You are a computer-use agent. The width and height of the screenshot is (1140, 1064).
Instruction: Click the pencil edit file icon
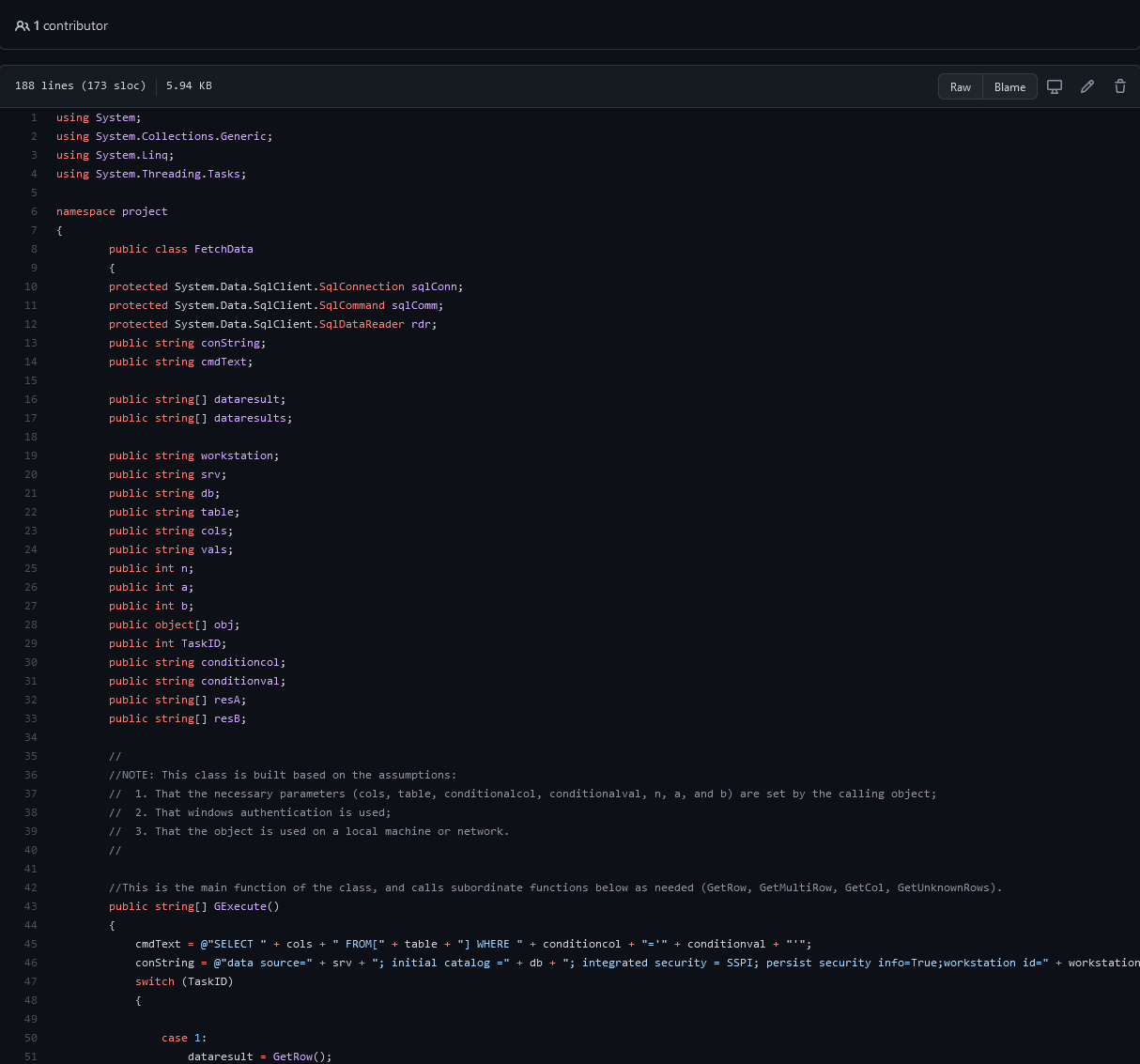coord(1087,86)
